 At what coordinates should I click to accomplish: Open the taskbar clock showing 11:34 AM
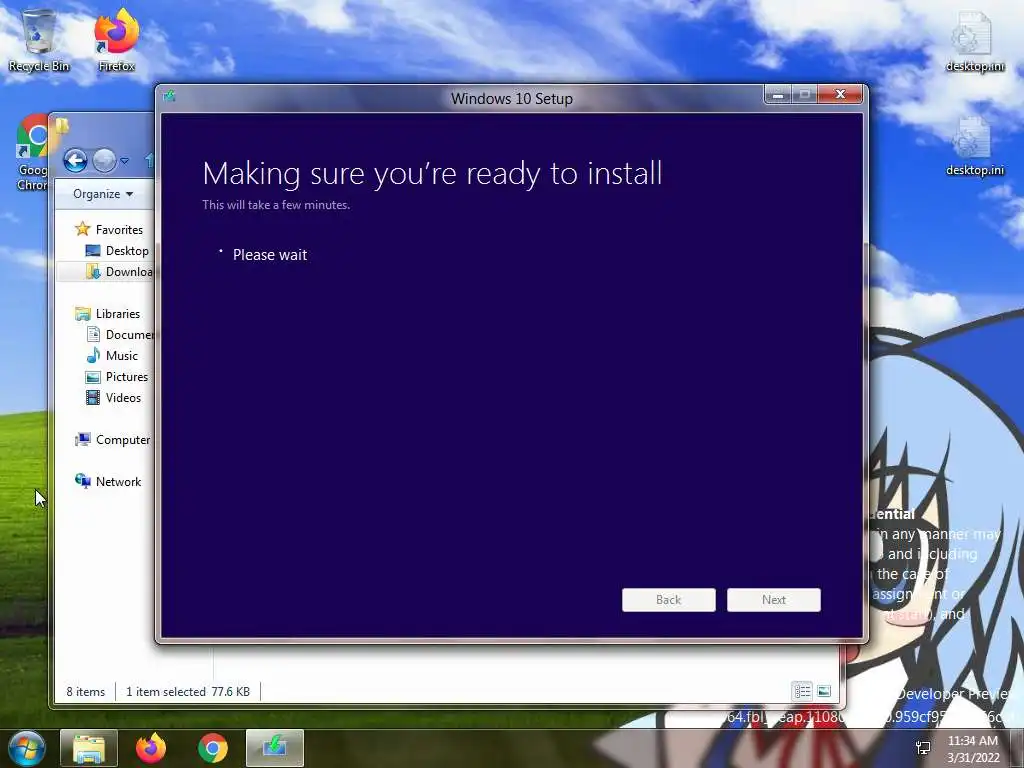click(x=973, y=749)
